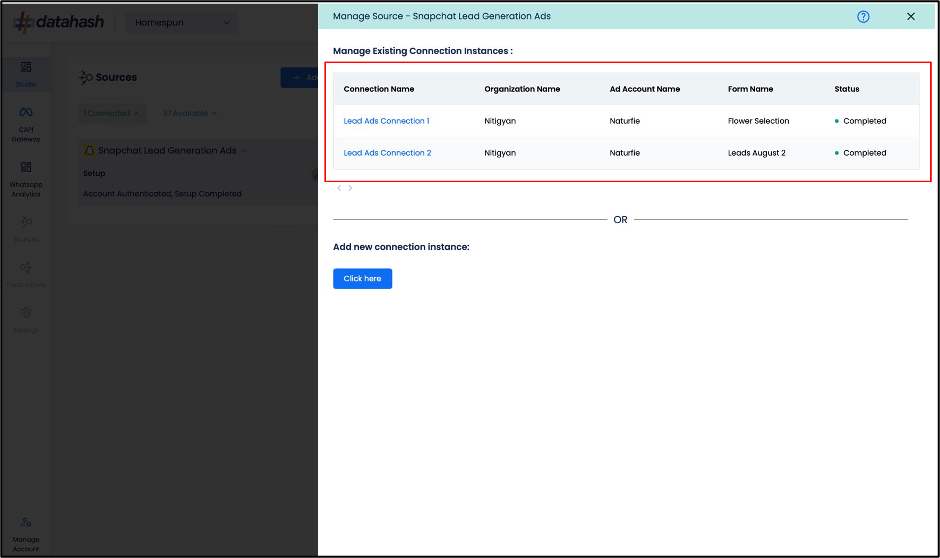Screen dimensions: 940x558
Task: Click the Form Name column header
Action: [750, 89]
